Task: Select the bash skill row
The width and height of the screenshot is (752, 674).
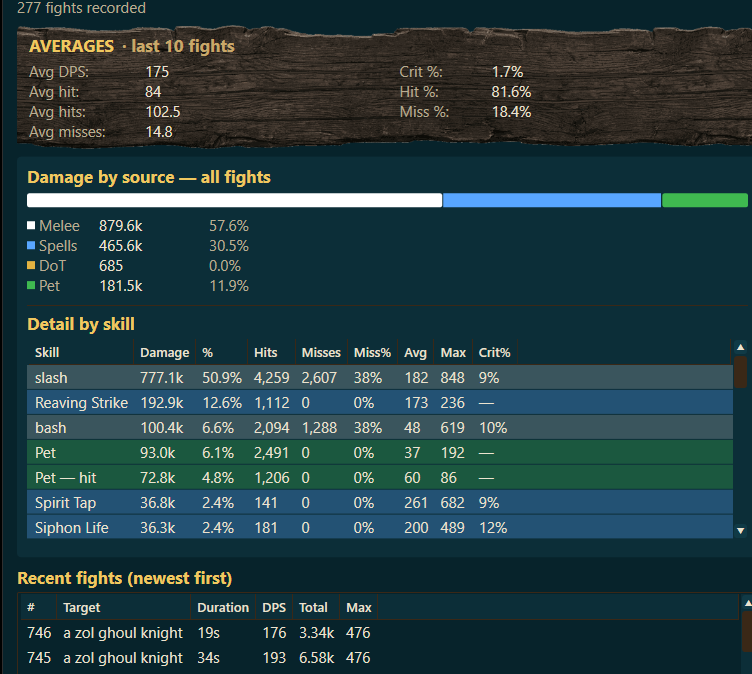Action: pyautogui.click(x=380, y=427)
